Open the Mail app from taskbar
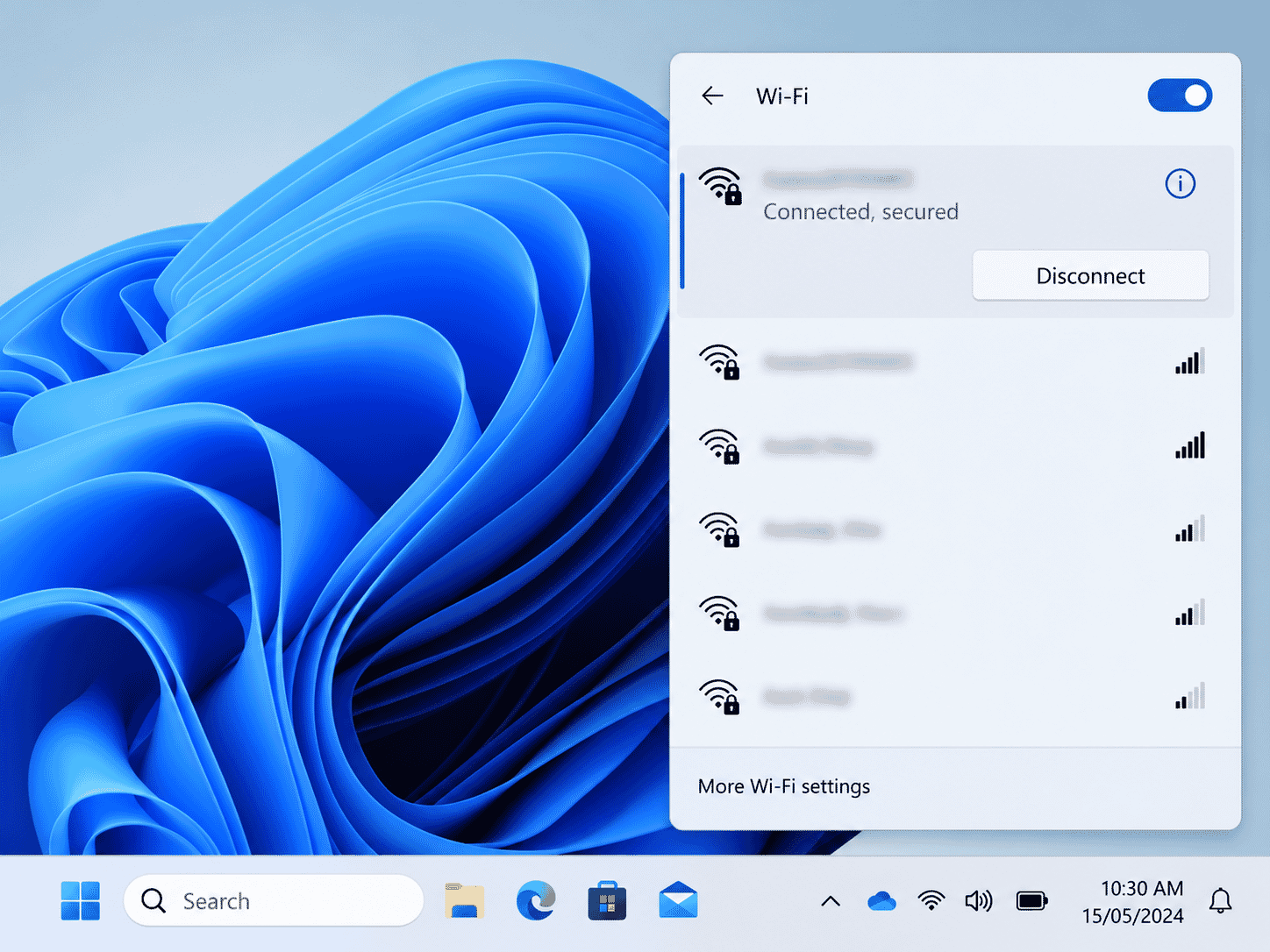 coord(678,901)
